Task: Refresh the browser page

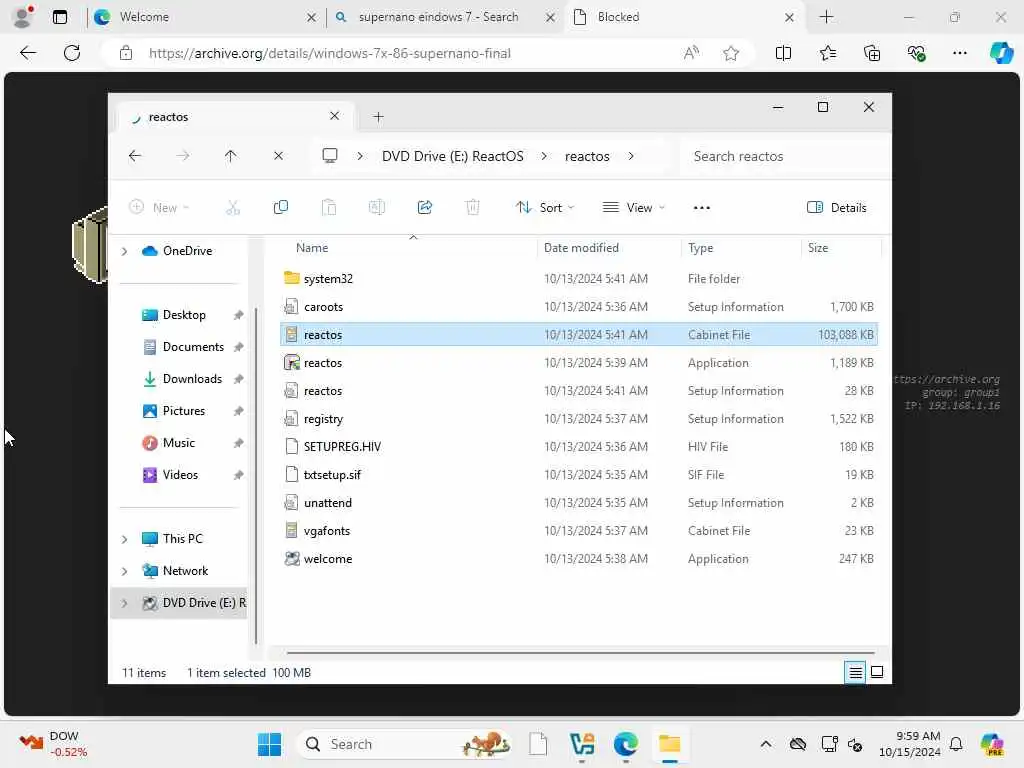Action: pos(72,53)
